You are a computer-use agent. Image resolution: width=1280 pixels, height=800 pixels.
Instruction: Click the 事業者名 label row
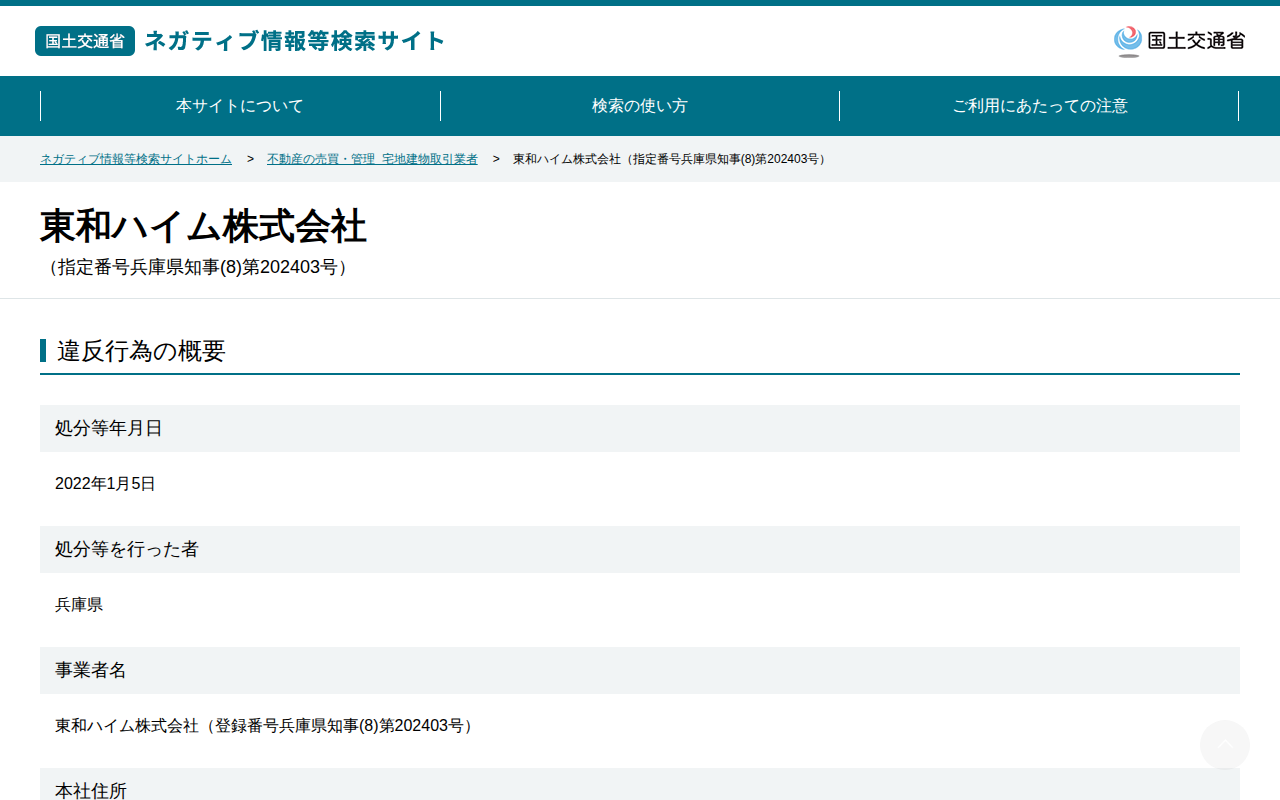pyautogui.click(x=640, y=670)
